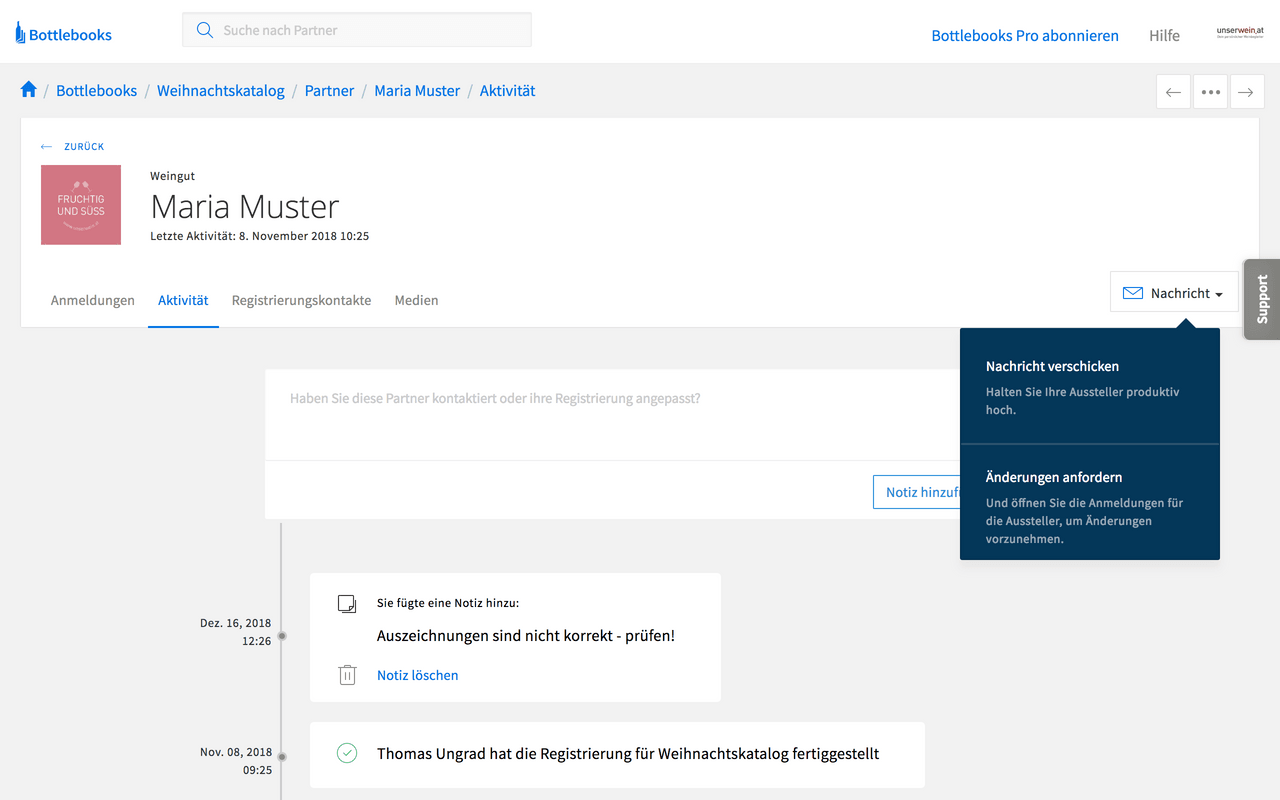Switch to Registrierungskontakte tab

click(301, 300)
